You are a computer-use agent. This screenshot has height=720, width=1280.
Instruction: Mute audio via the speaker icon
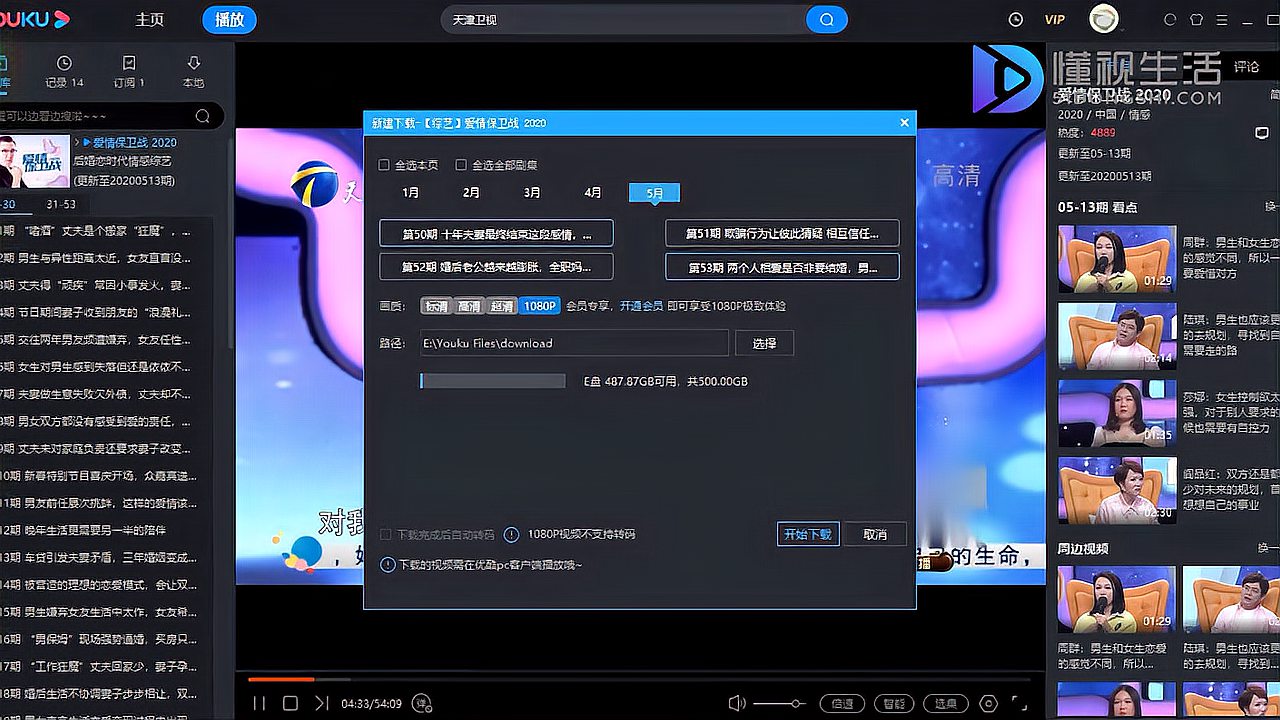[737, 703]
